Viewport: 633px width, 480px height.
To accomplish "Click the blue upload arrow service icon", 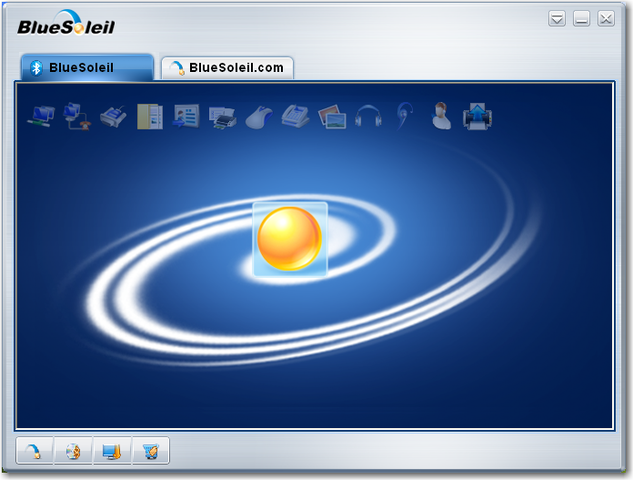I will [477, 116].
